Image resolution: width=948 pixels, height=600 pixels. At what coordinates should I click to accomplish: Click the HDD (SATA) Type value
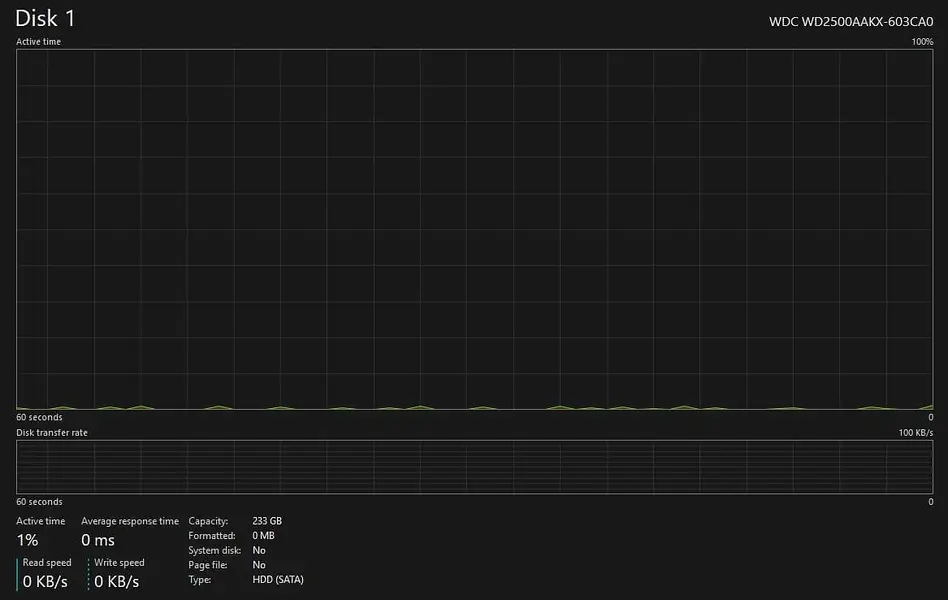(278, 579)
